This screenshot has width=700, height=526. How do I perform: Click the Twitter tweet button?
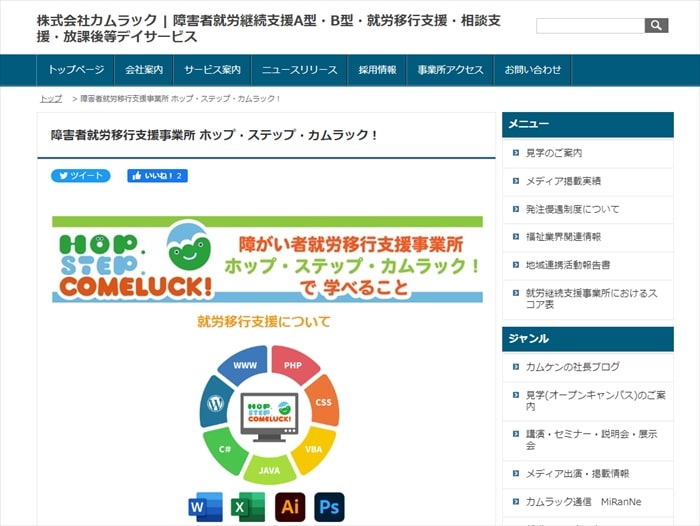pyautogui.click(x=80, y=176)
